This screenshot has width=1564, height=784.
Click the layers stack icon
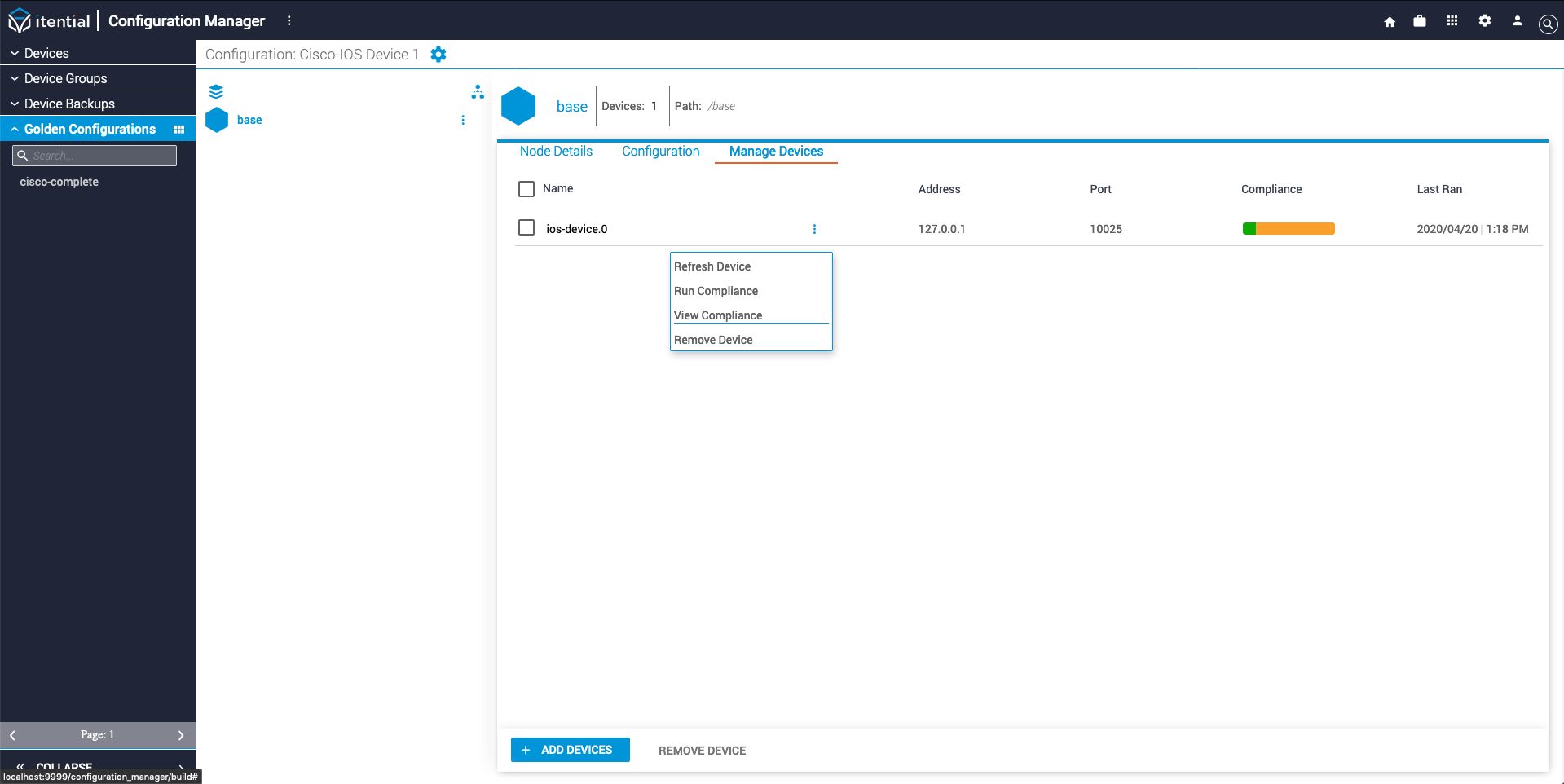(216, 91)
